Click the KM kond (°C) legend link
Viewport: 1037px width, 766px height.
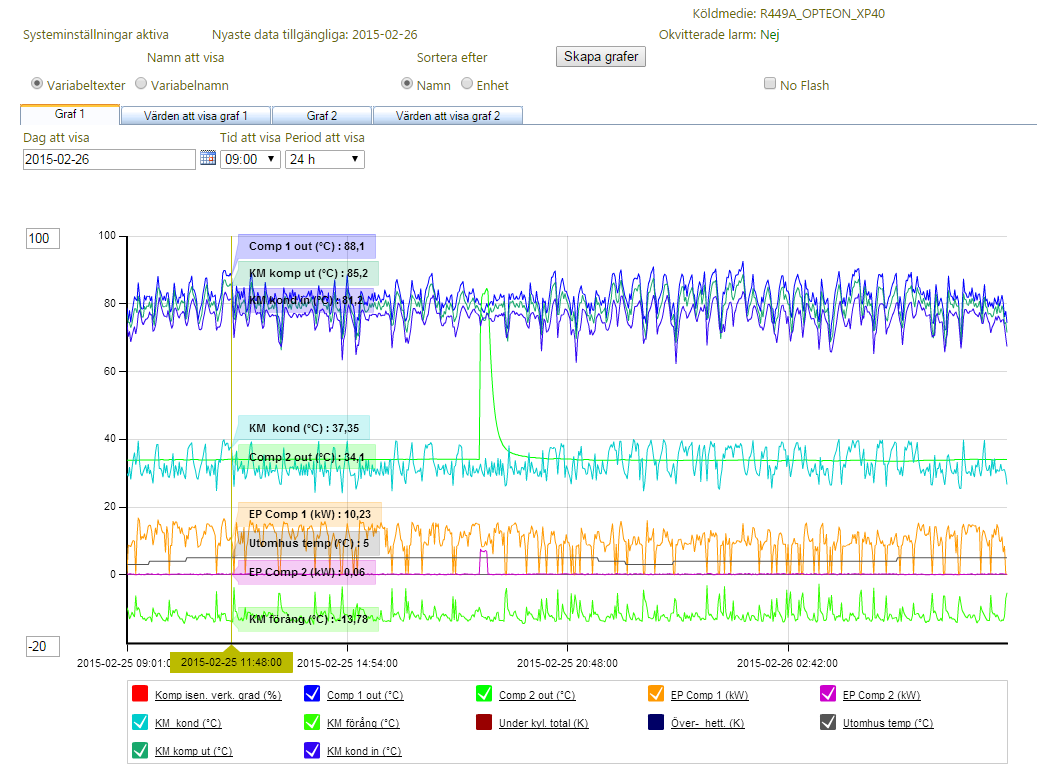[x=188, y=723]
